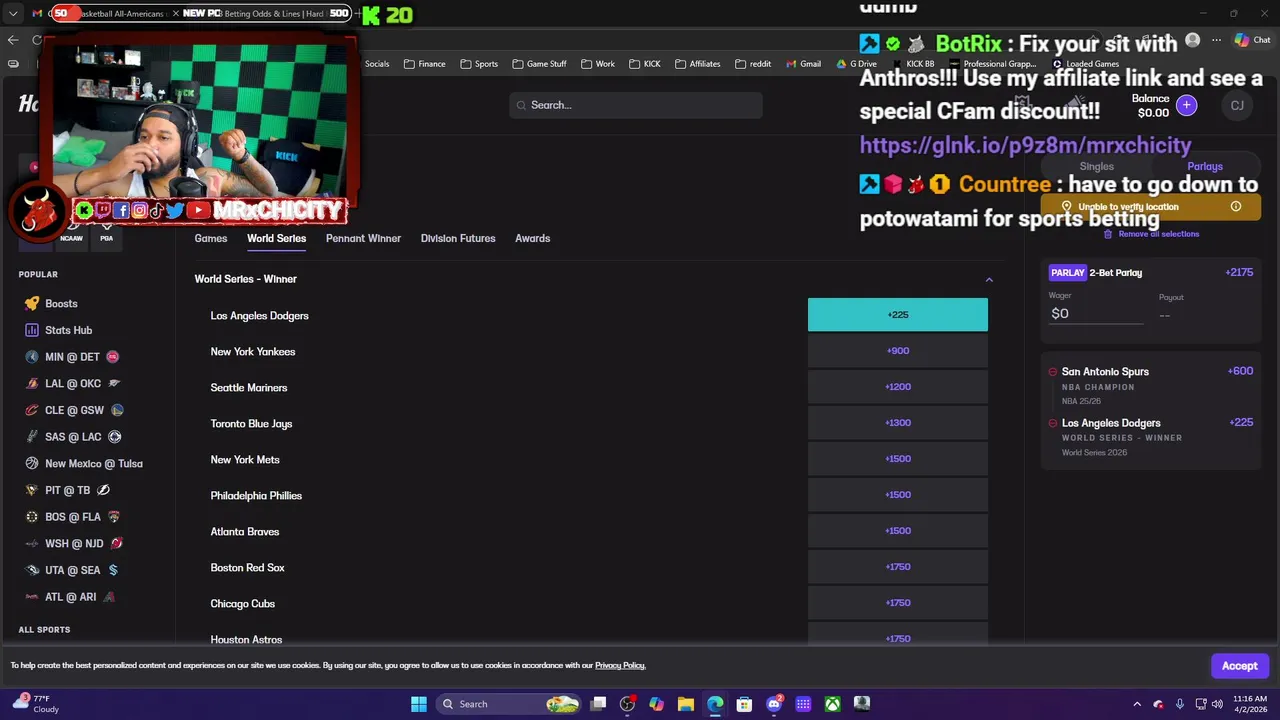Open Windows Start menu

click(x=419, y=704)
